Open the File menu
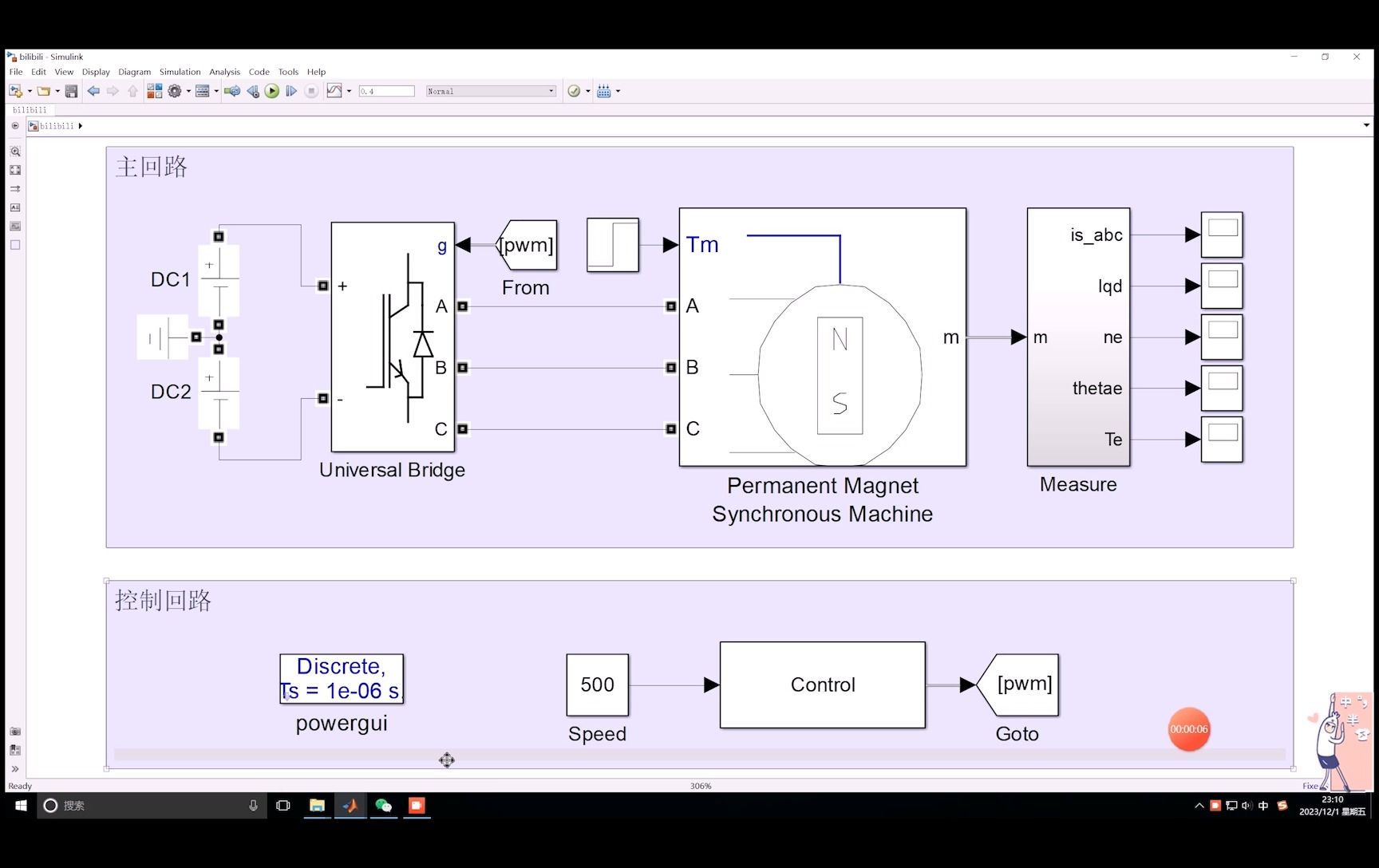 (x=16, y=72)
